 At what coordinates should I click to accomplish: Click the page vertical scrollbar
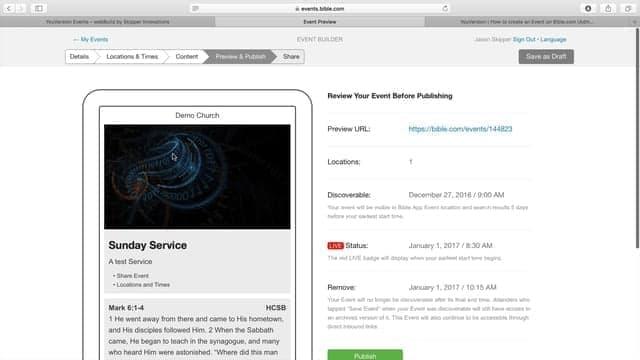tap(637, 138)
